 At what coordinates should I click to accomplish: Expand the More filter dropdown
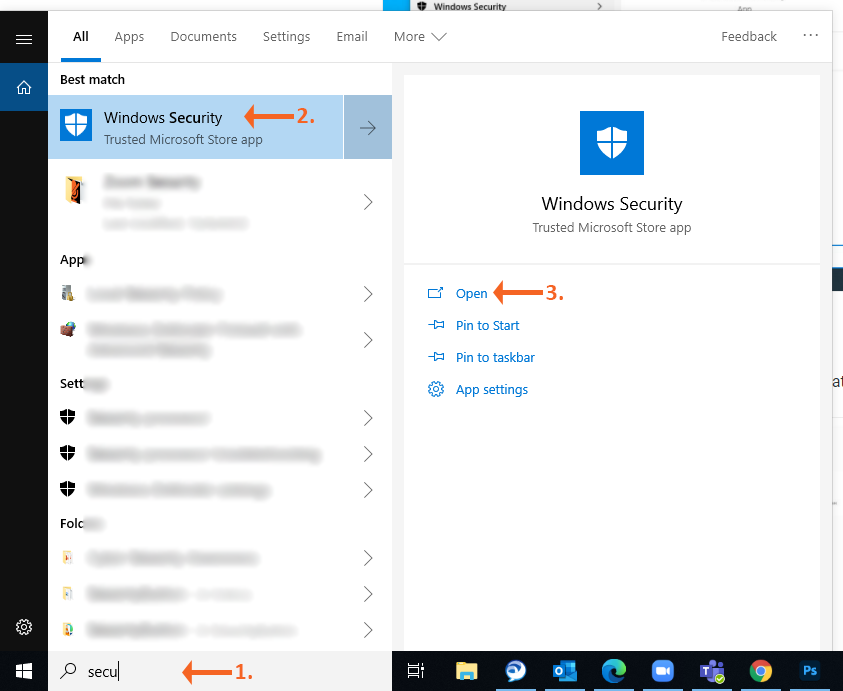click(x=419, y=37)
